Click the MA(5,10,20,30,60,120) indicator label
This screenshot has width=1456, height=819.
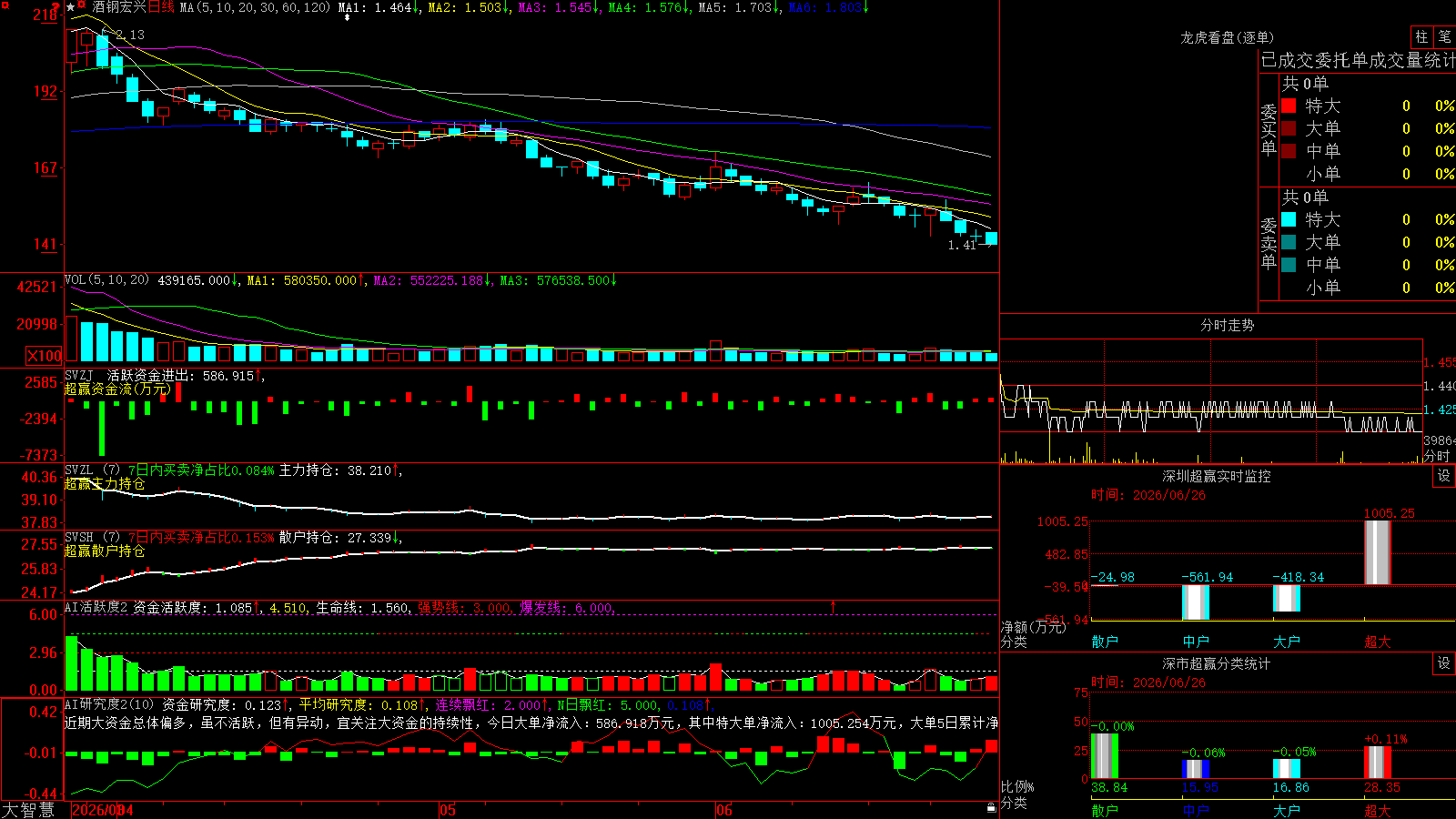point(255,7)
